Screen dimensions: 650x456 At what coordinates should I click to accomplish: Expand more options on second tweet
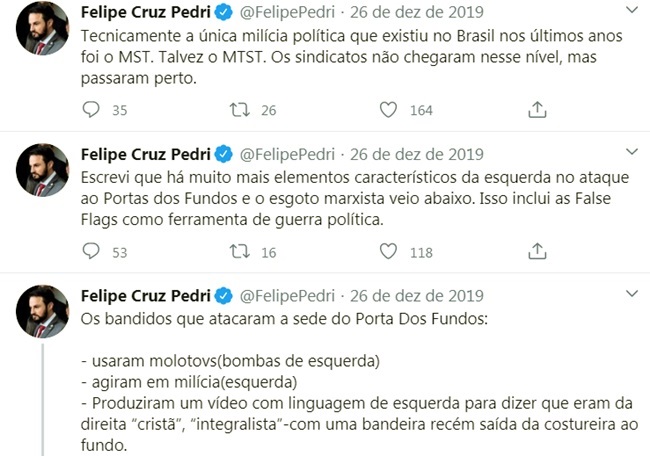coord(629,153)
